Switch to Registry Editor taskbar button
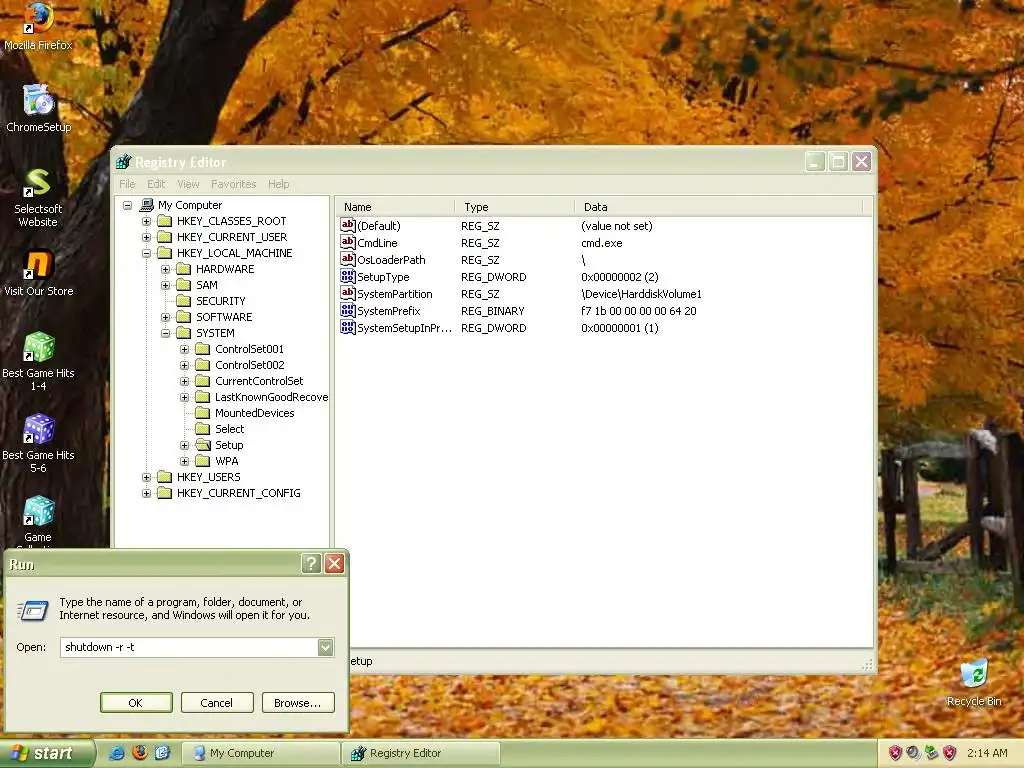1024x768 pixels. click(x=421, y=753)
